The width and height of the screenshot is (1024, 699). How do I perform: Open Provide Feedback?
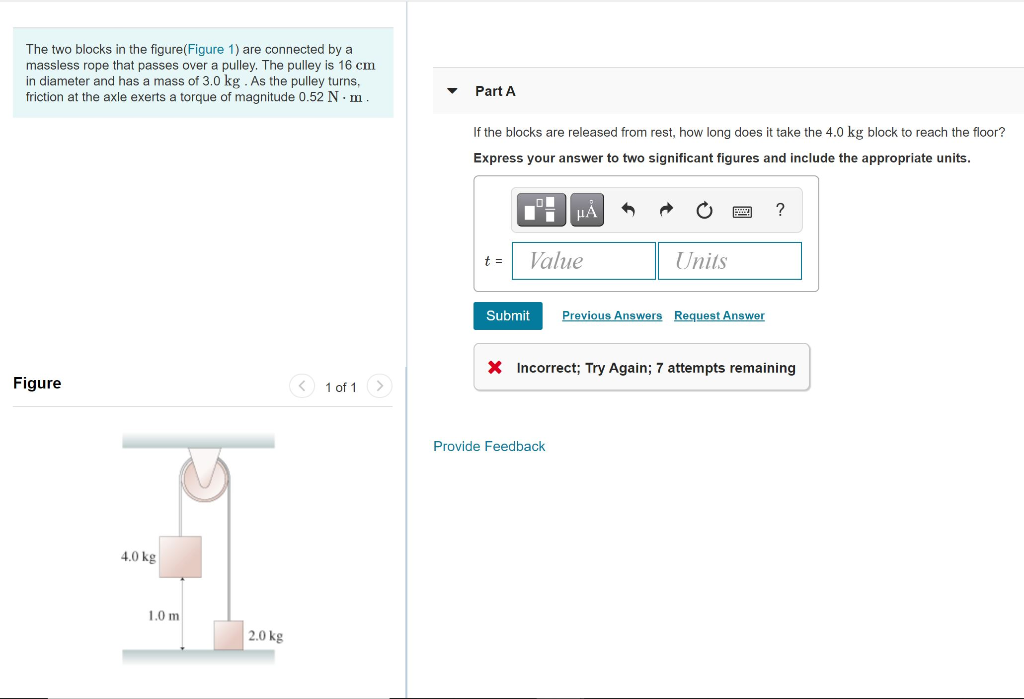(x=489, y=446)
